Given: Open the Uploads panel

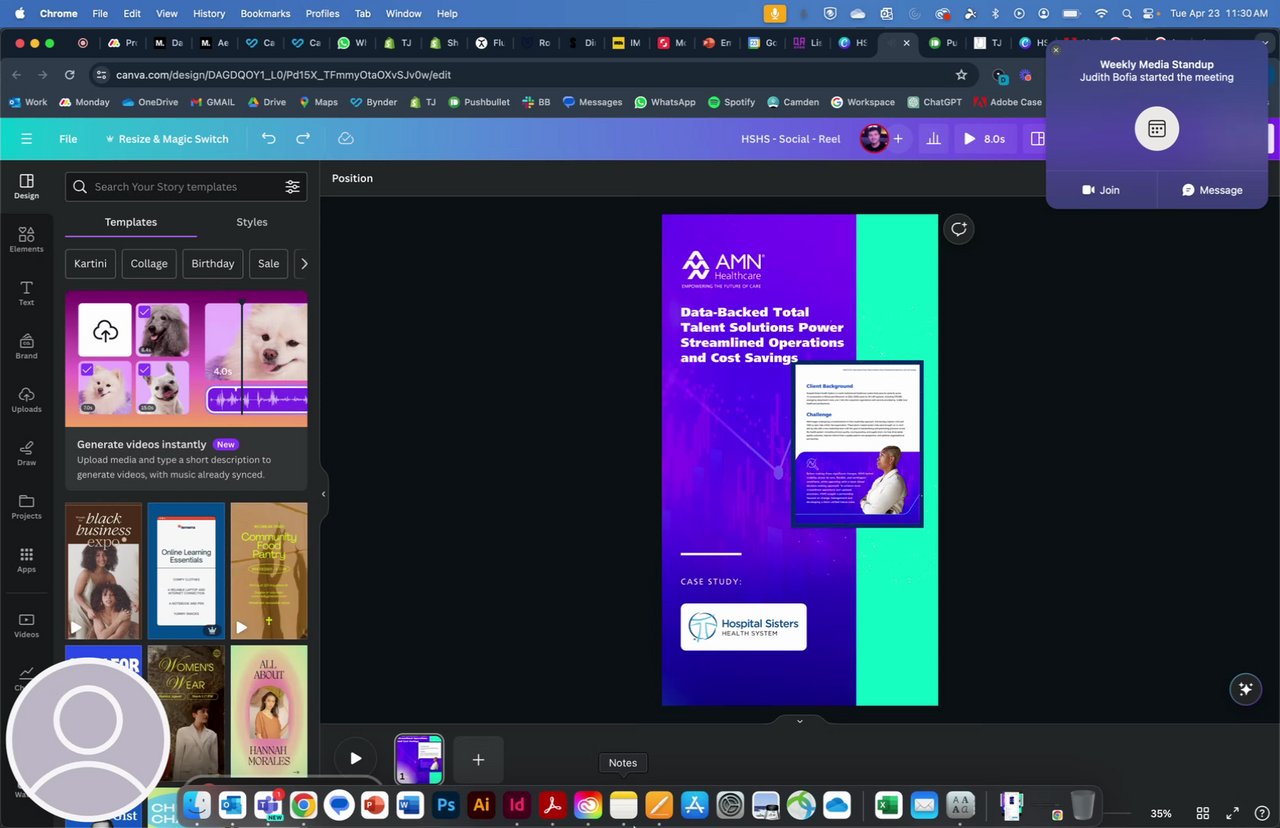Looking at the screenshot, I should tap(26, 400).
